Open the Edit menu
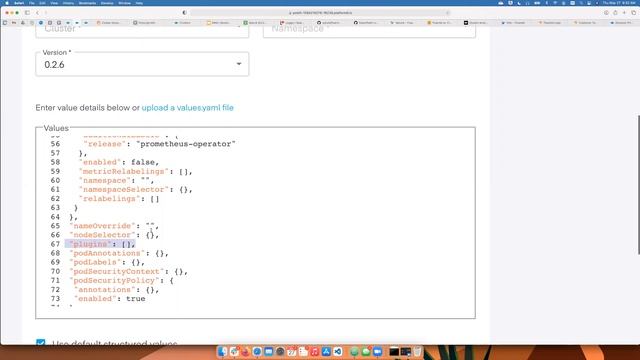640x360 pixels. [x=42, y=3]
